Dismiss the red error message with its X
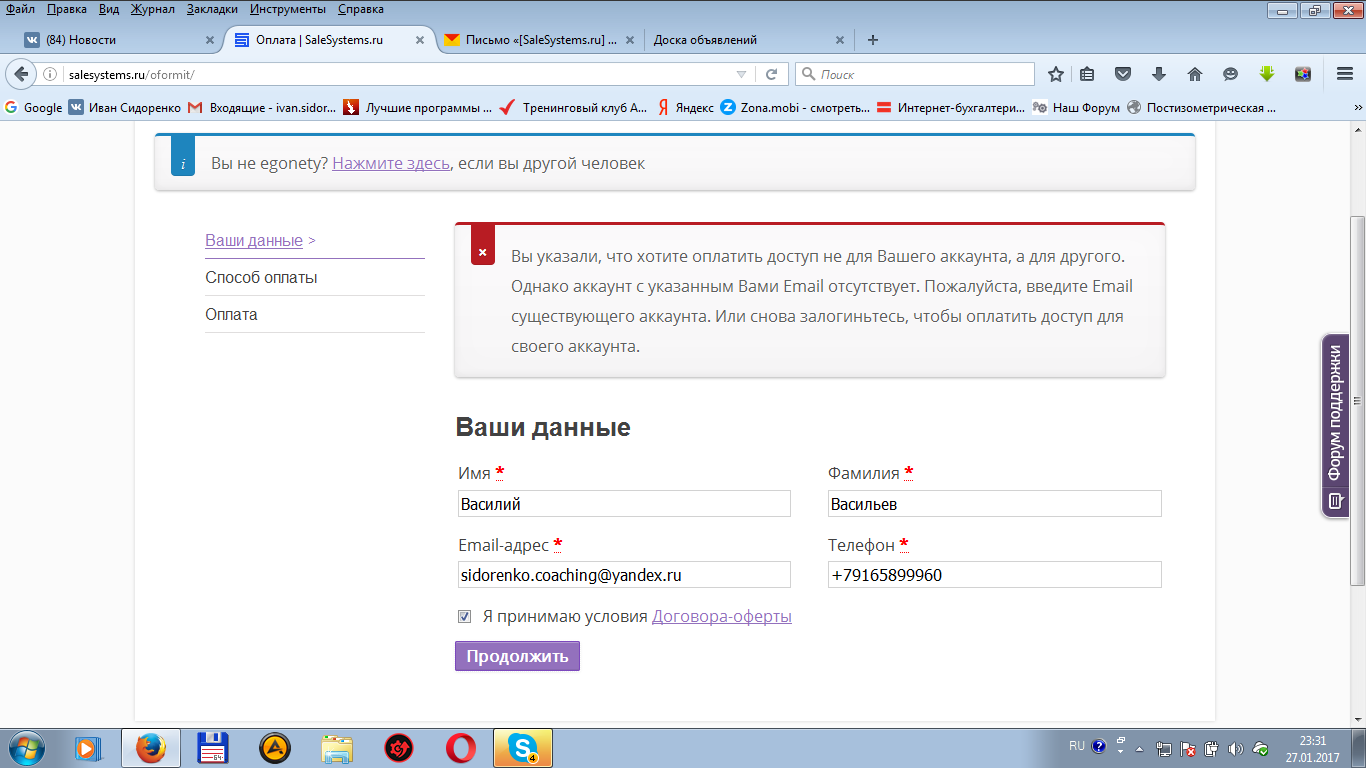1366x768 pixels. [x=482, y=253]
